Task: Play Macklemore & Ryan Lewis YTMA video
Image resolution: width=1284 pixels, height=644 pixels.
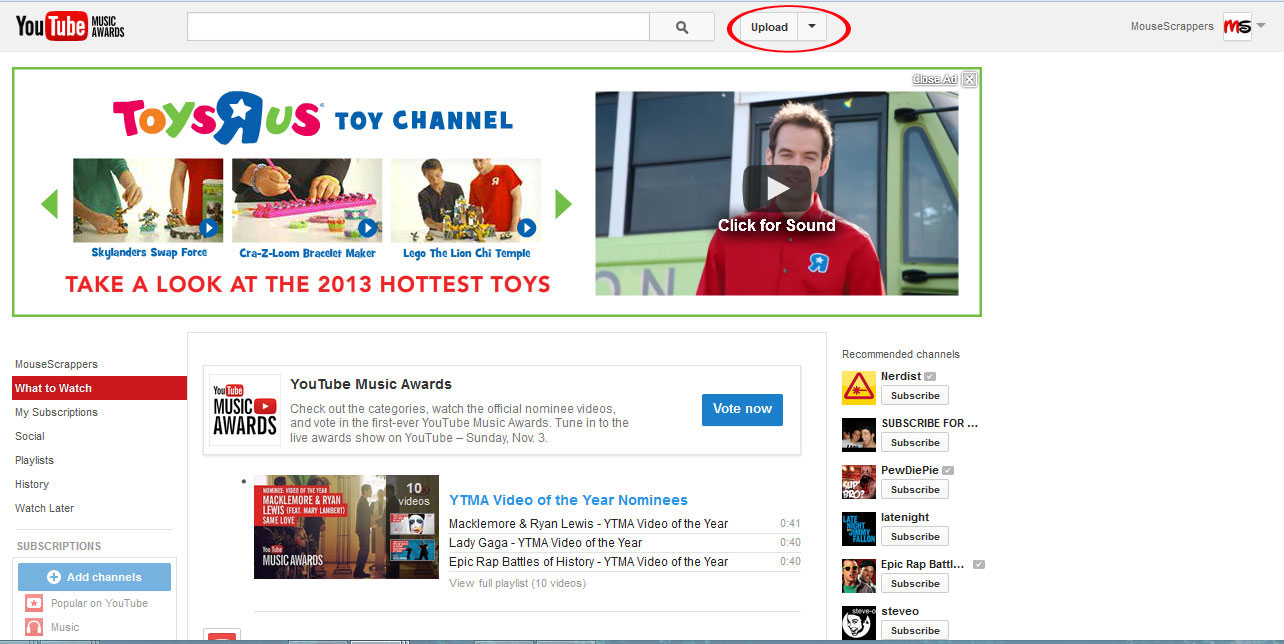Action: click(x=588, y=523)
